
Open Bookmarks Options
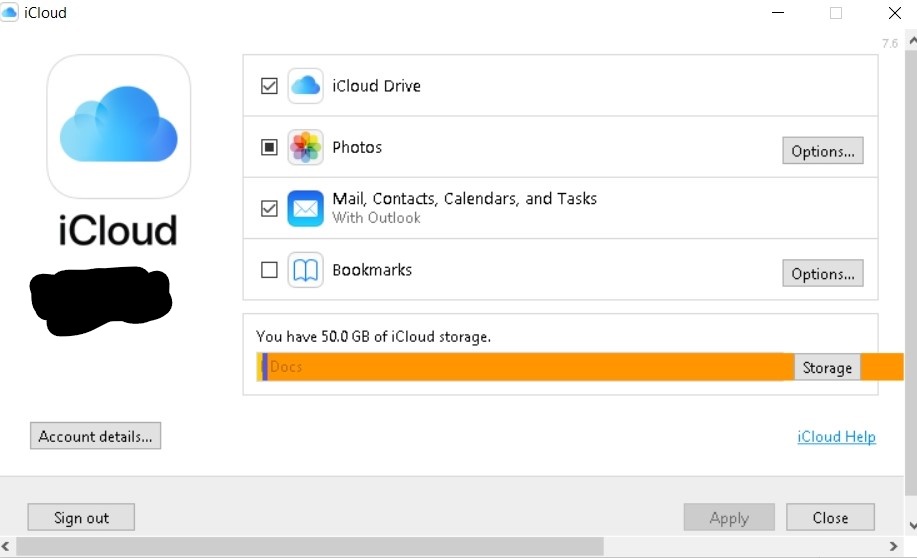(823, 273)
